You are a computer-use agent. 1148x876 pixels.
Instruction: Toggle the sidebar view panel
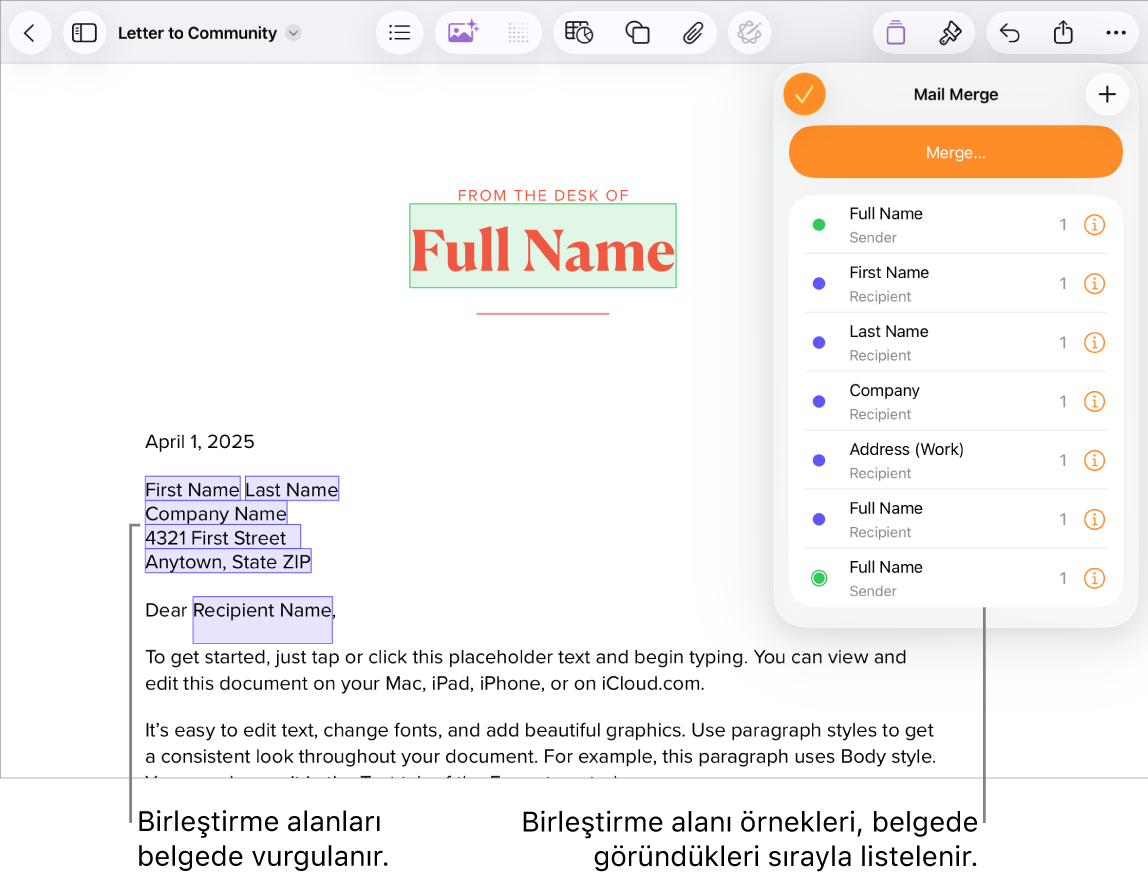coord(84,33)
